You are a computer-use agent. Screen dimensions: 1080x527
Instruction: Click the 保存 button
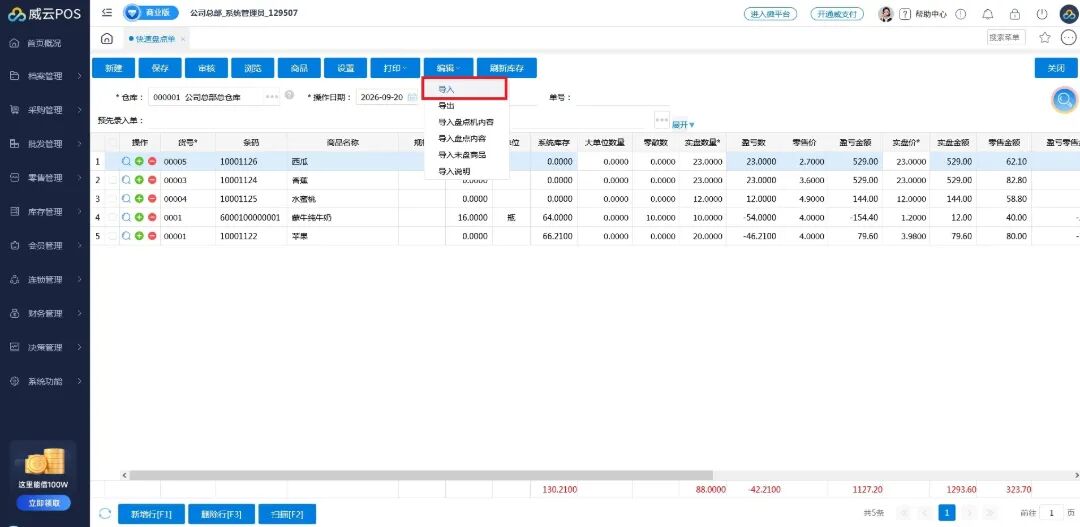pos(160,68)
